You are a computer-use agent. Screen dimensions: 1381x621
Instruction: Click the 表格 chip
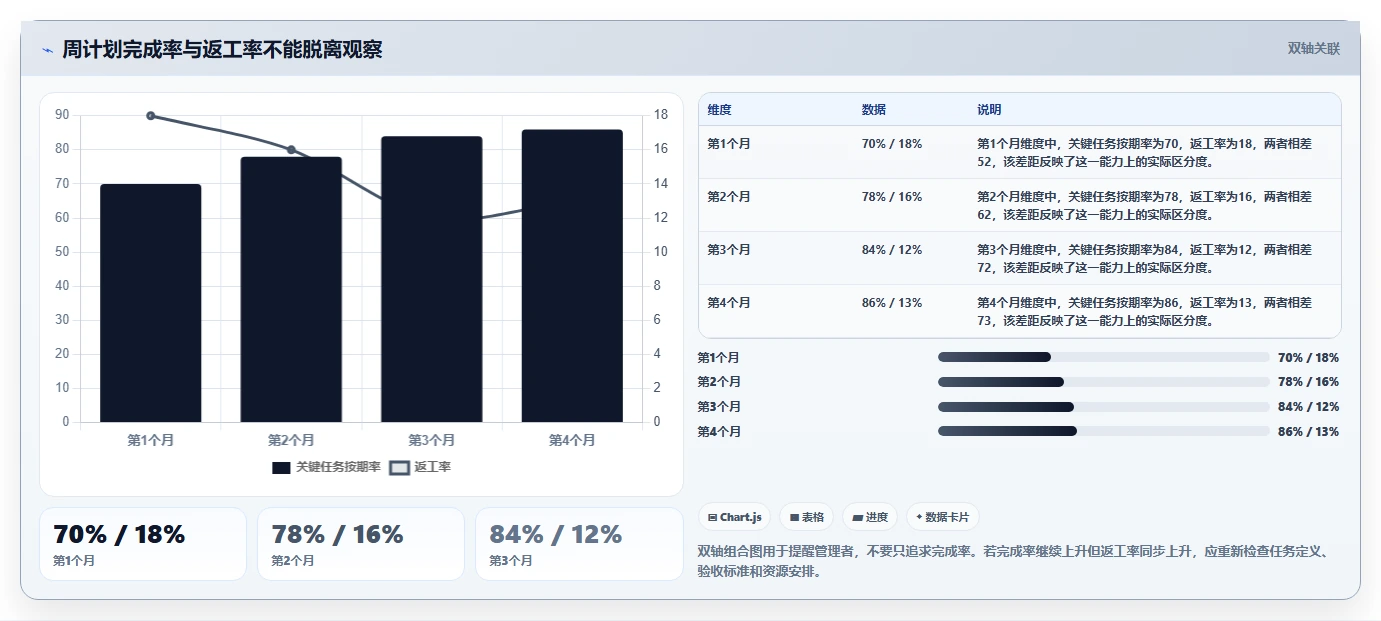[x=807, y=517]
